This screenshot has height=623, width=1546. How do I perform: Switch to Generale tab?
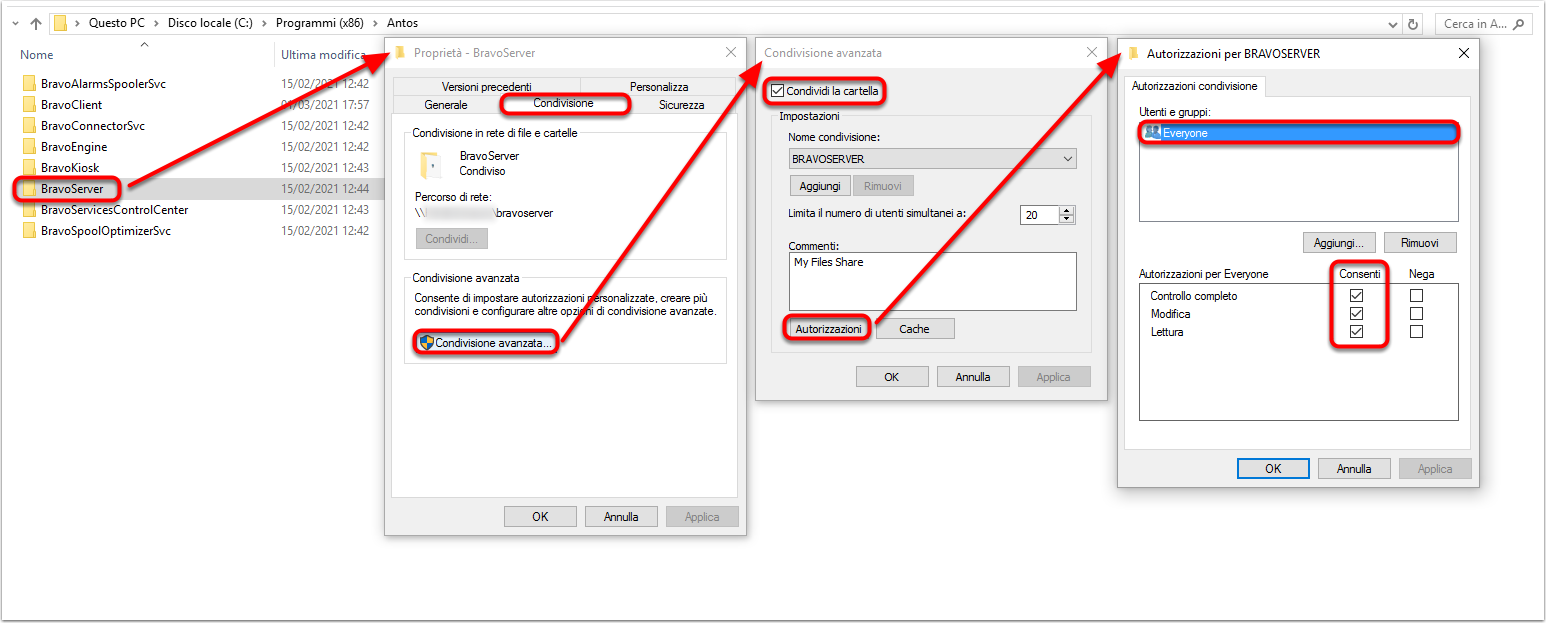(446, 104)
